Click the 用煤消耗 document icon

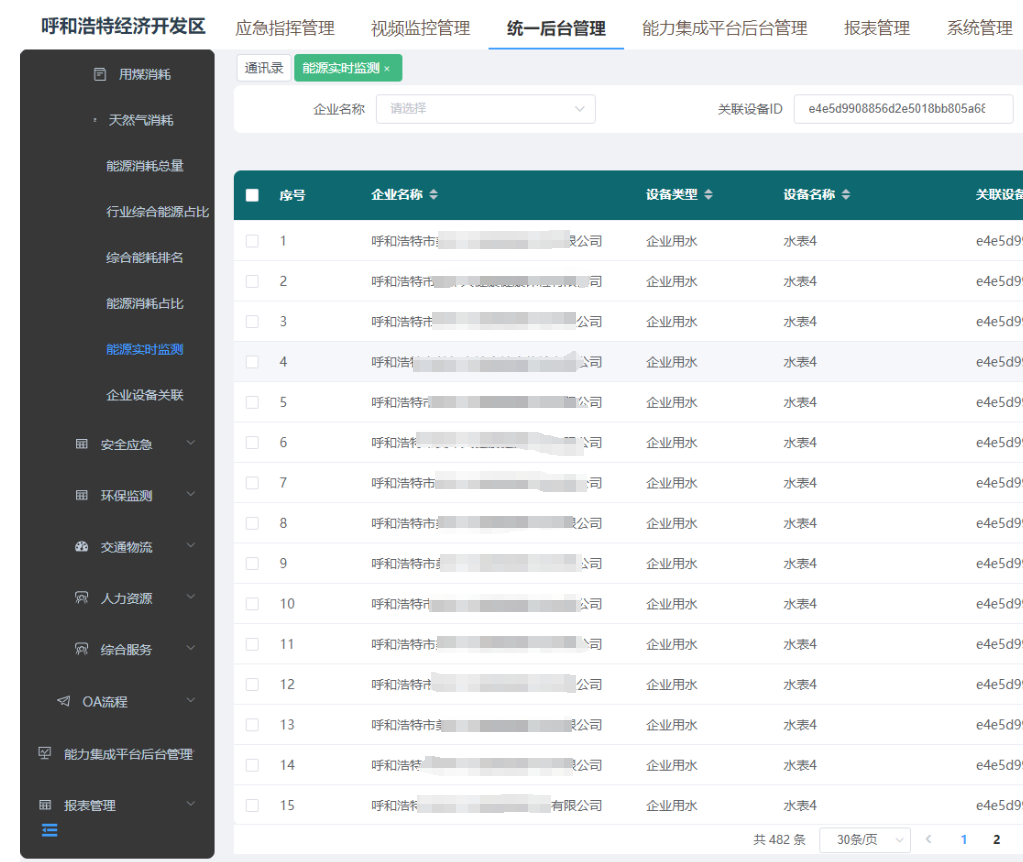(100, 74)
